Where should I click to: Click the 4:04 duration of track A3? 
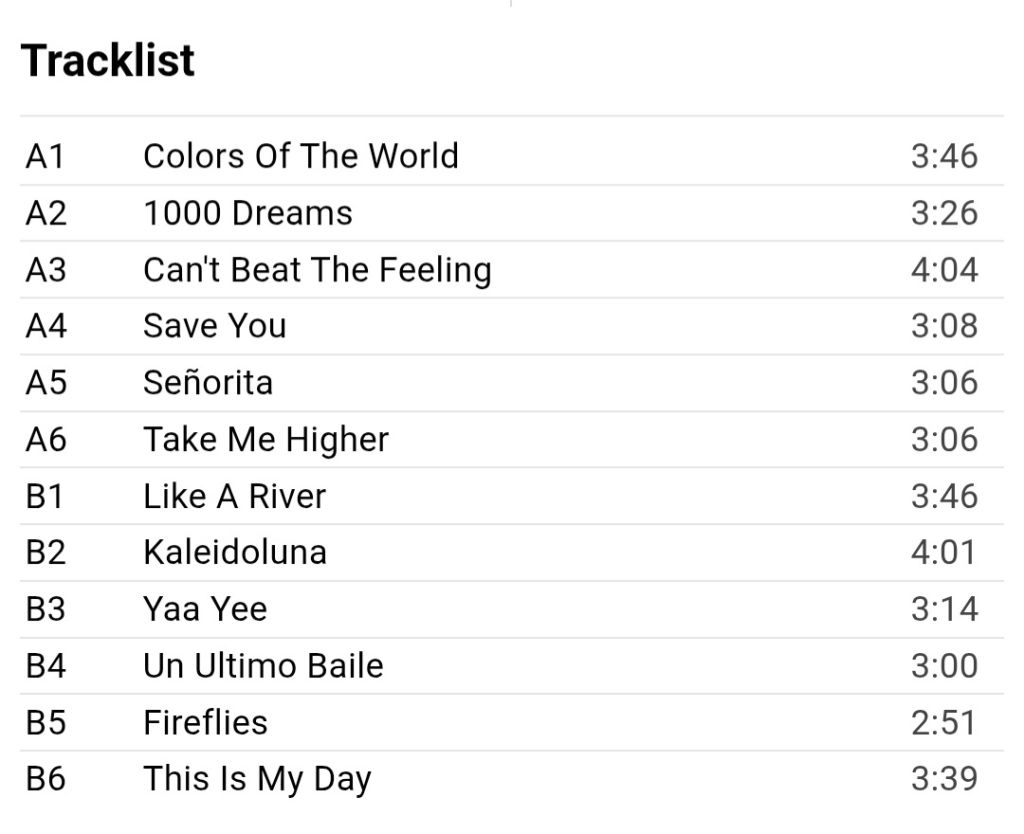(x=944, y=270)
